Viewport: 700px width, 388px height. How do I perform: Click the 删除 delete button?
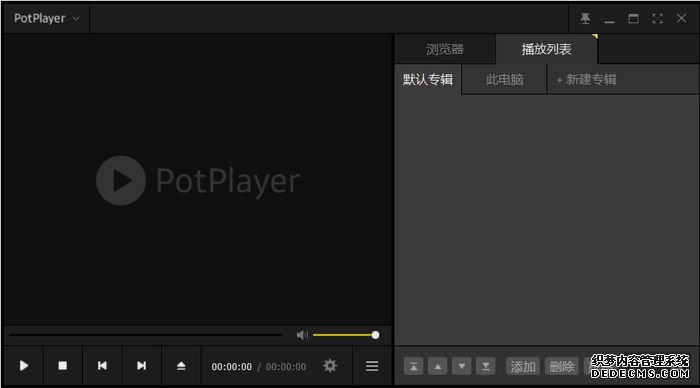click(562, 367)
